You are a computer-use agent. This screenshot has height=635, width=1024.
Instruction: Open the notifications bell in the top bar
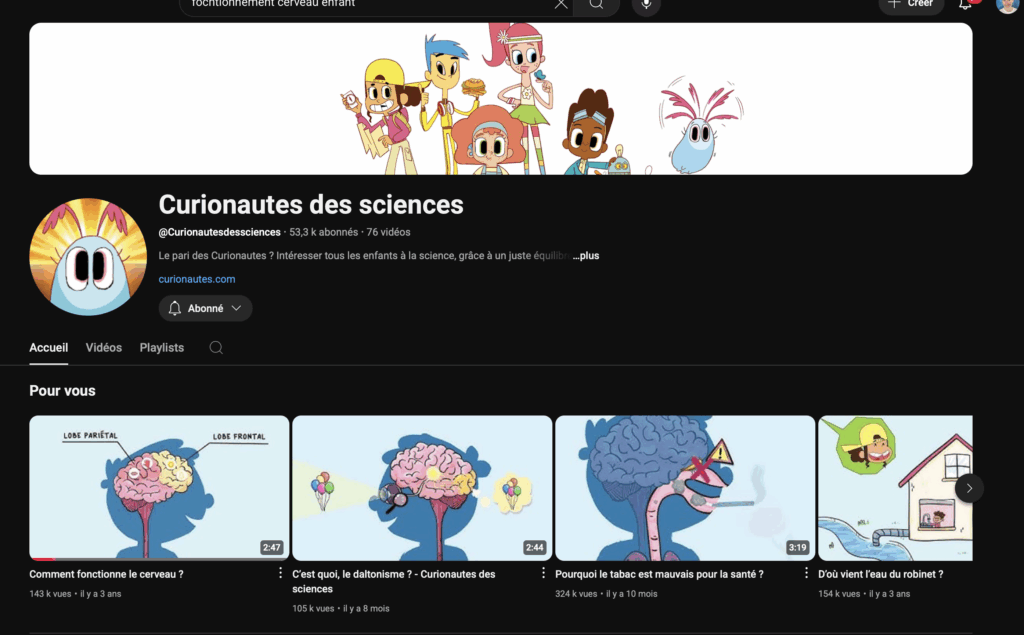[x=965, y=4]
